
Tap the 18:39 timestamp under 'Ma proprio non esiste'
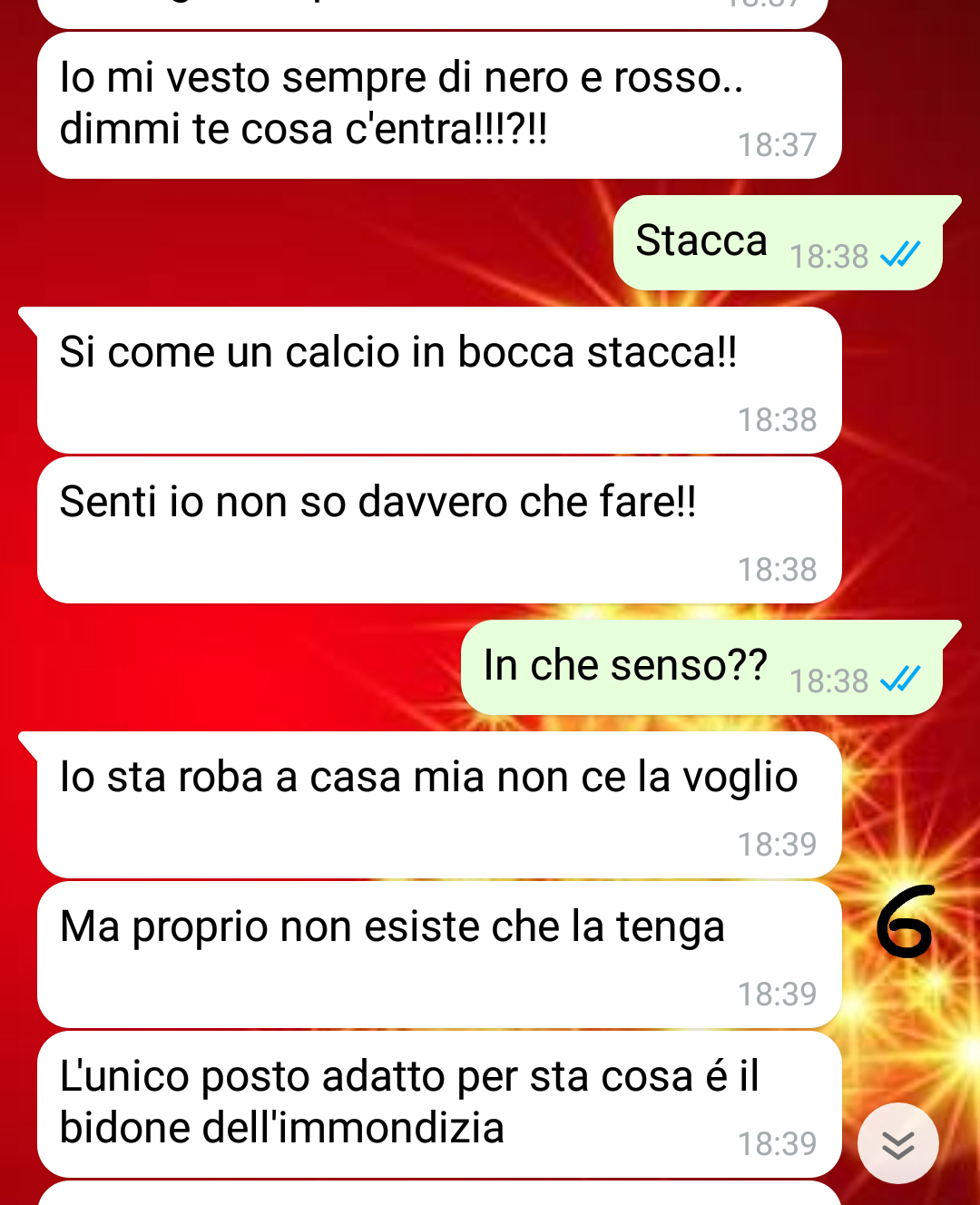777,994
